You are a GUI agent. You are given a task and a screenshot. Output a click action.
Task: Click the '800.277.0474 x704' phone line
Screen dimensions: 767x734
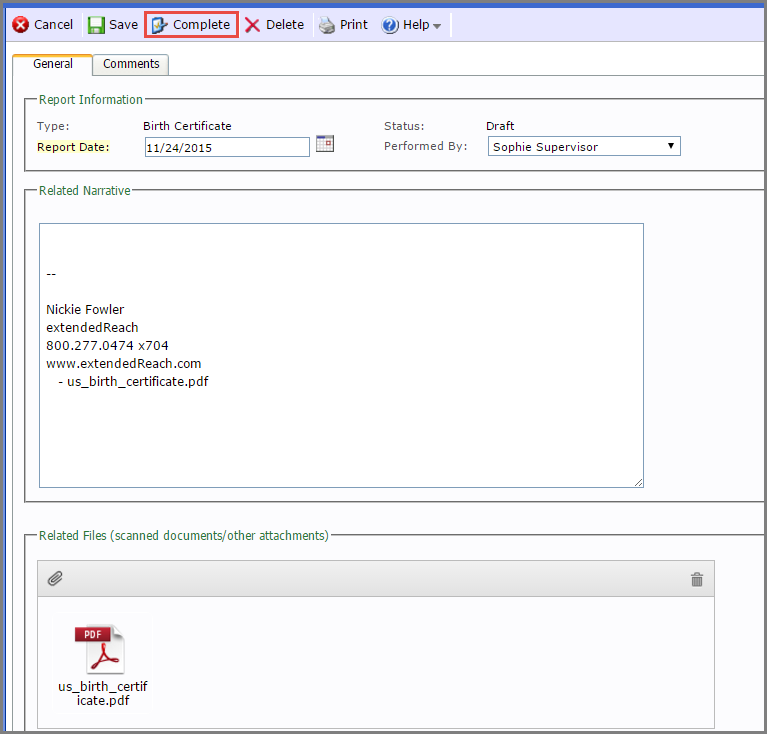pos(107,346)
